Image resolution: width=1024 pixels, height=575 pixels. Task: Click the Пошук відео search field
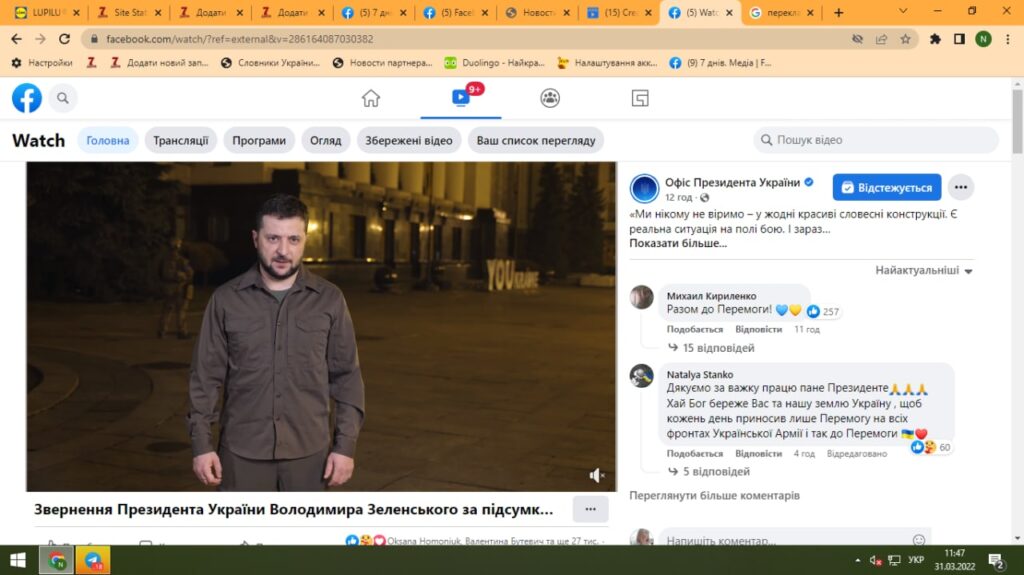[x=875, y=140]
